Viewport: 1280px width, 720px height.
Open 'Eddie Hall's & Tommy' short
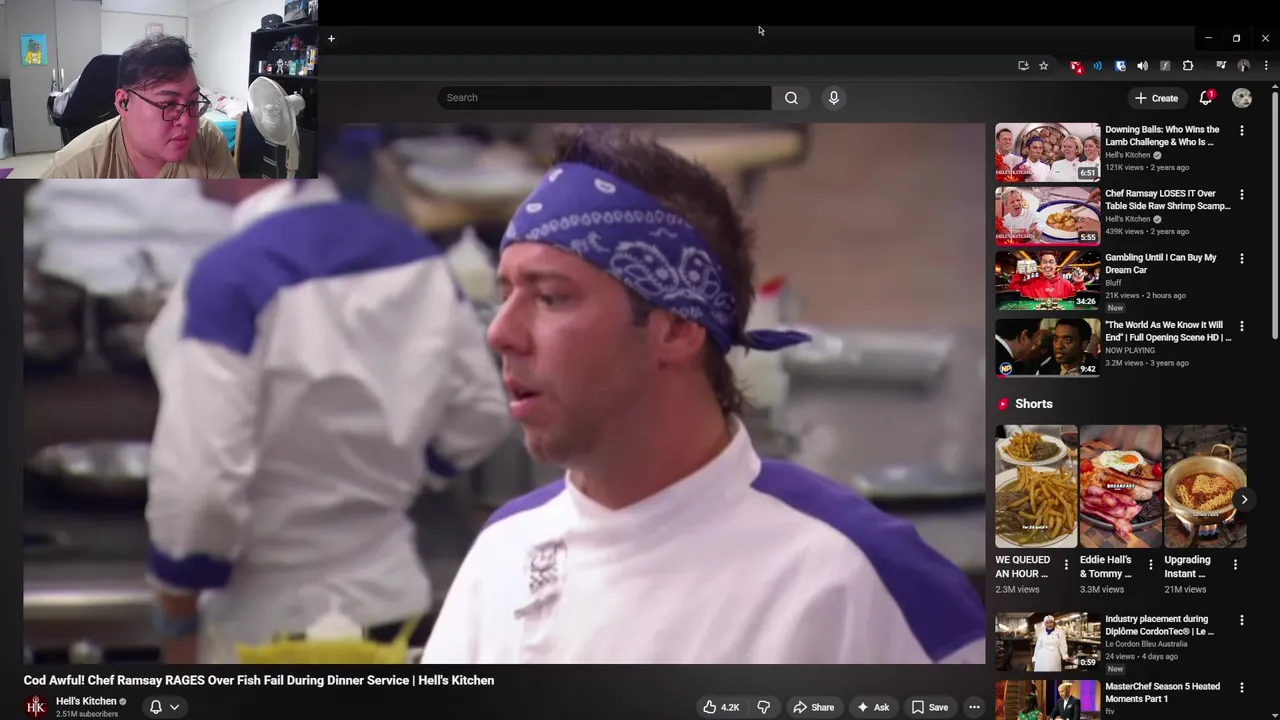1120,487
